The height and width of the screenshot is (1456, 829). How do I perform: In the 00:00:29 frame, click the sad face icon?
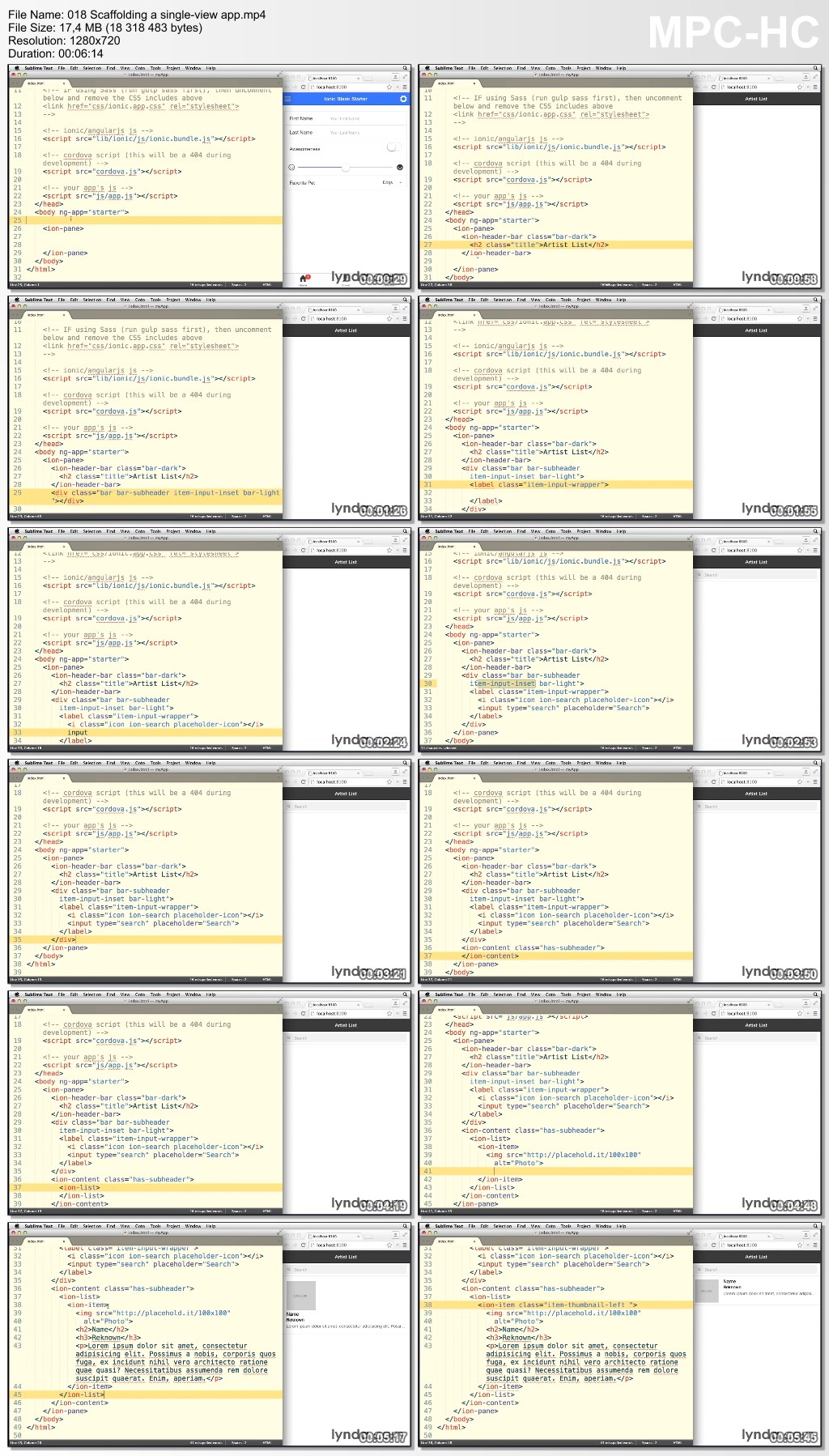coord(291,168)
